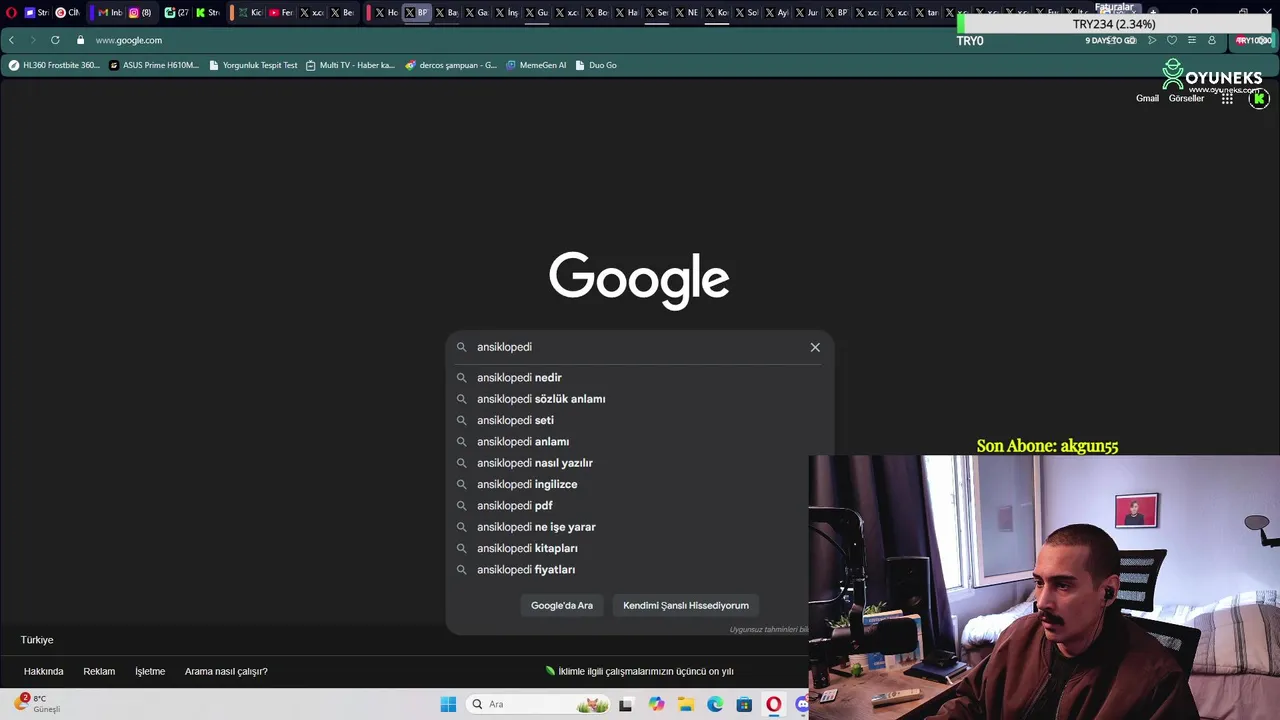This screenshot has height=720, width=1280.
Task: Open the search tabs magnifier icon
Action: point(1195,13)
